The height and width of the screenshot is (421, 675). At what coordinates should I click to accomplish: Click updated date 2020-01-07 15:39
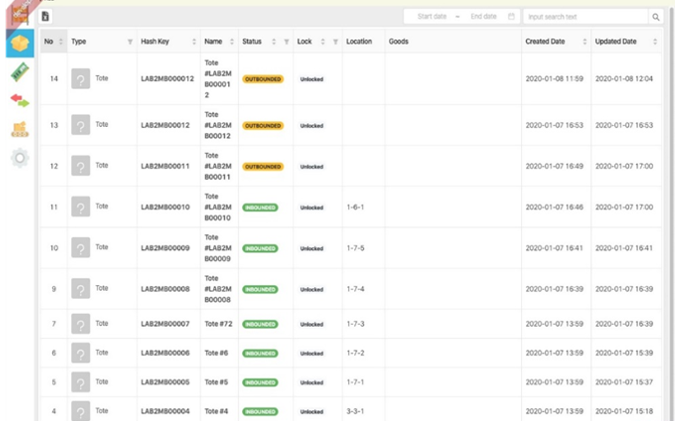624,353
